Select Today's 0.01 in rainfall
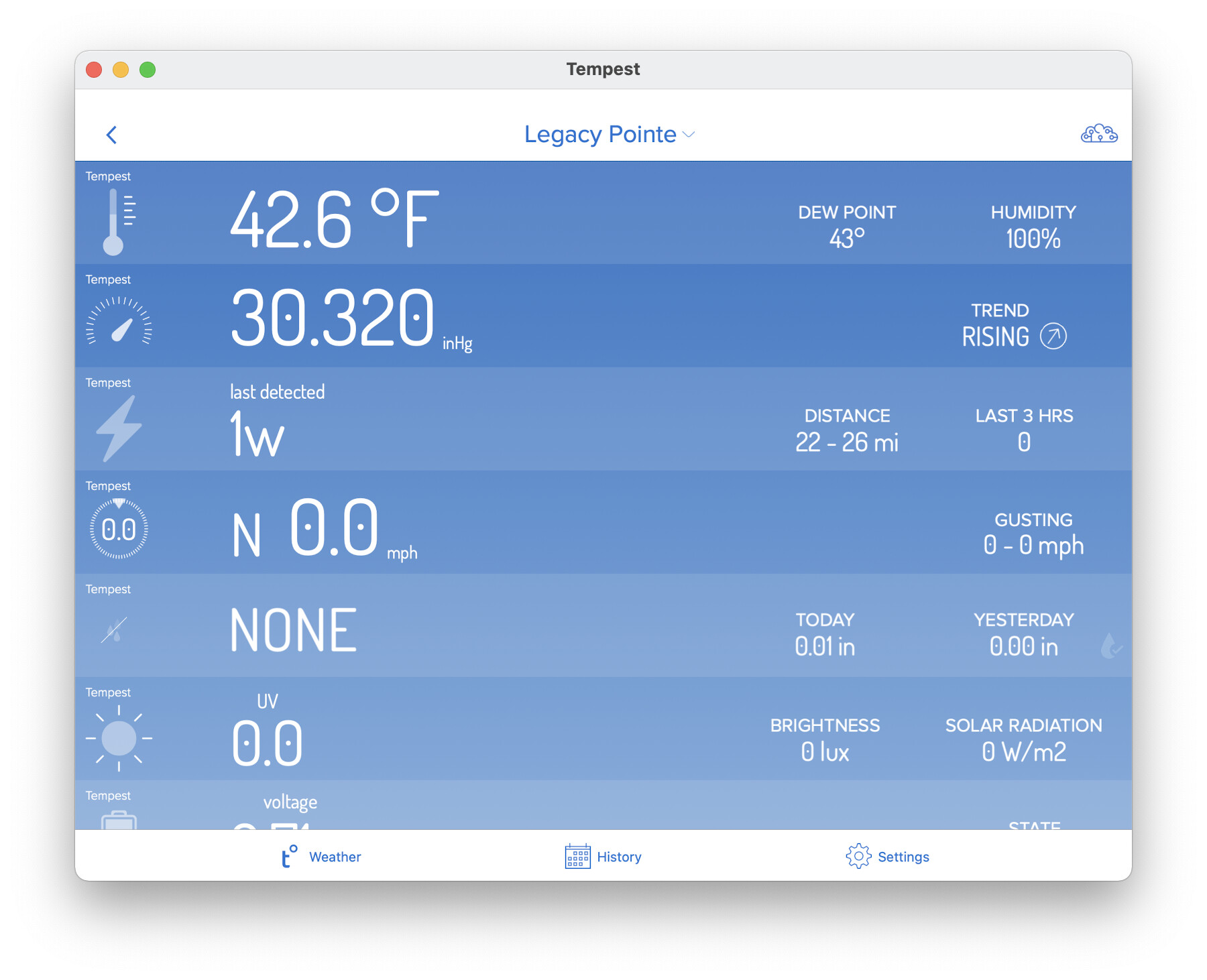The width and height of the screenshot is (1207, 980). click(825, 635)
